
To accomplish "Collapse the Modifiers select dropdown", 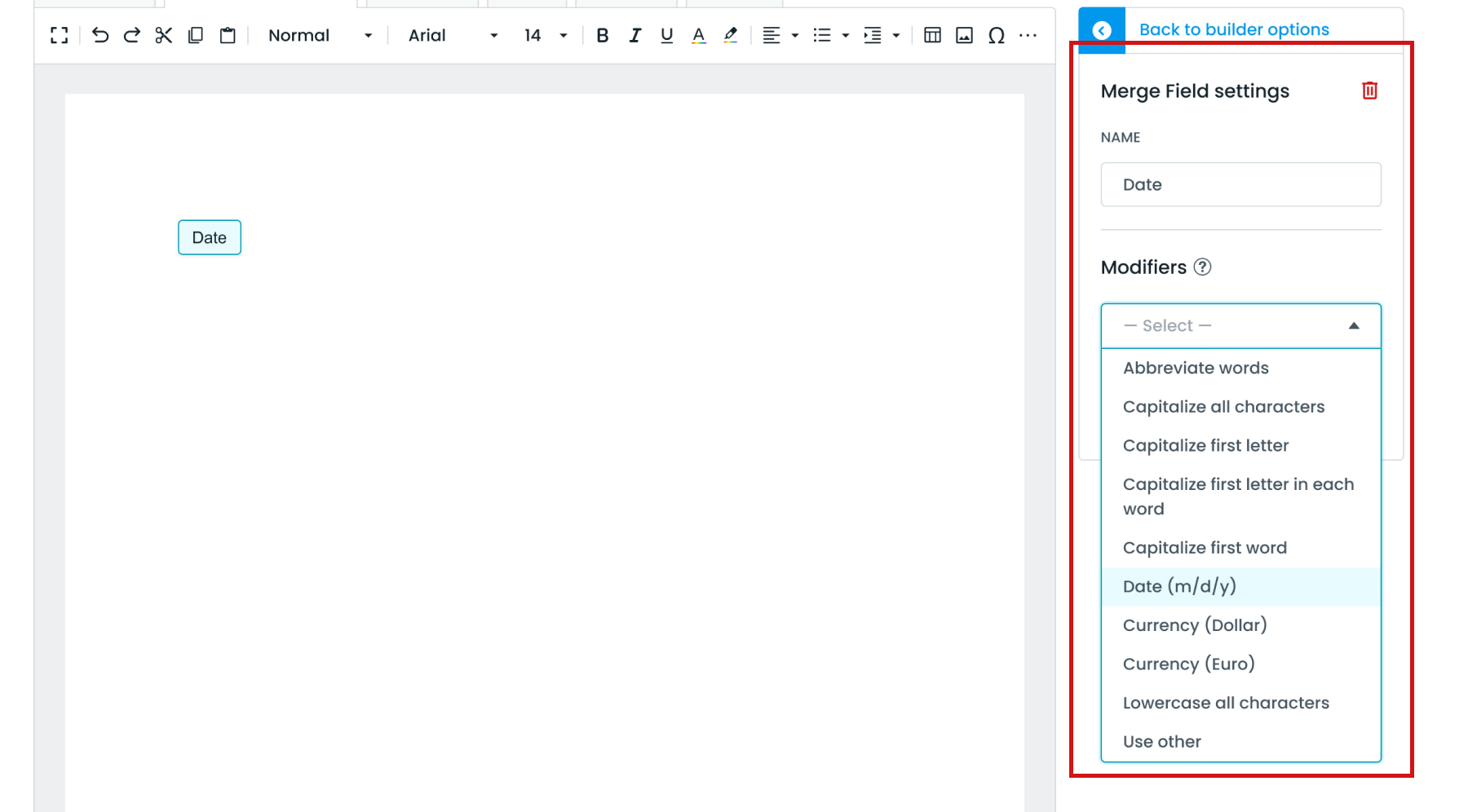I will pyautogui.click(x=1354, y=325).
